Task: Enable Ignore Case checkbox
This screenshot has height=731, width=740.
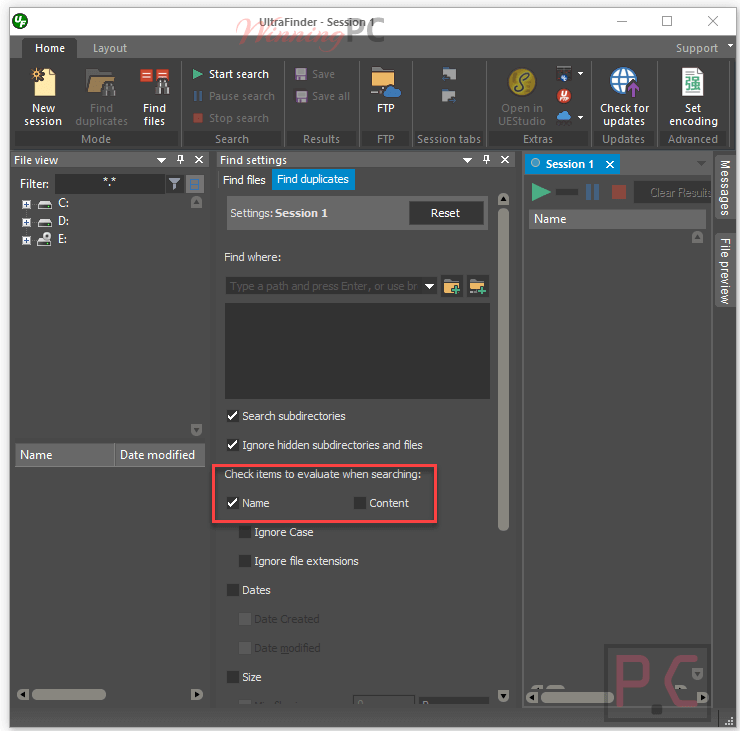Action: coord(244,532)
